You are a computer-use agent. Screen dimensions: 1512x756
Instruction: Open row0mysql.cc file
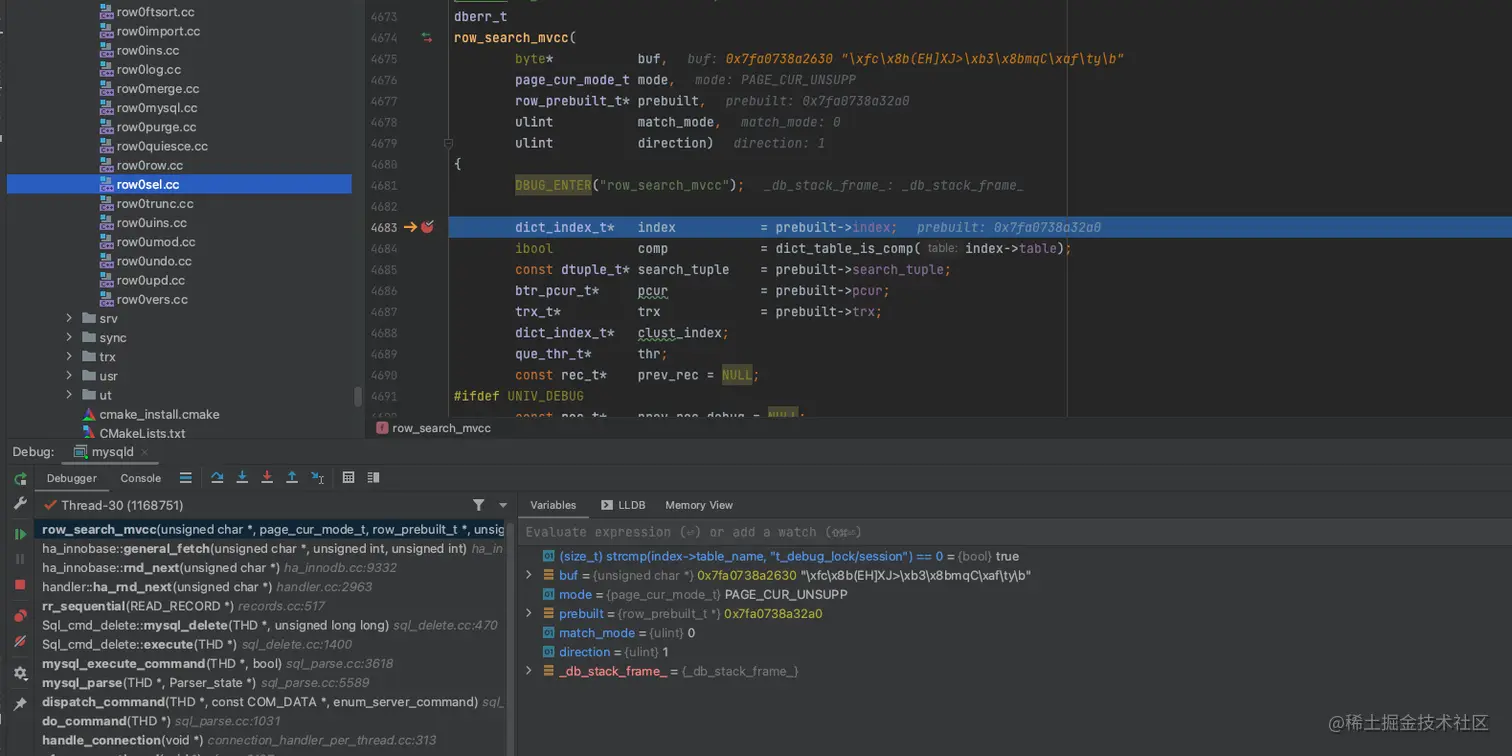pos(157,108)
